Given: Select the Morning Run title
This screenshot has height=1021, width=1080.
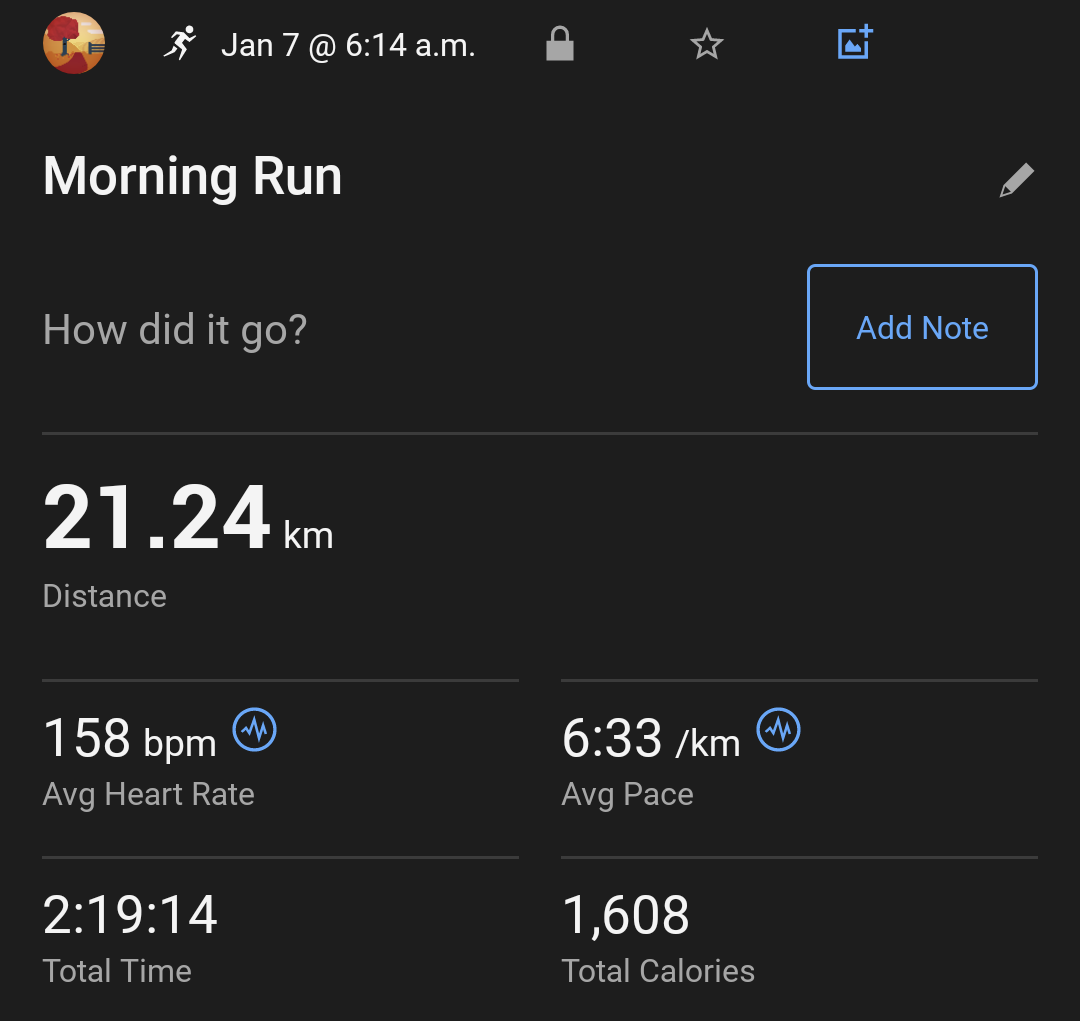Looking at the screenshot, I should (x=192, y=177).
